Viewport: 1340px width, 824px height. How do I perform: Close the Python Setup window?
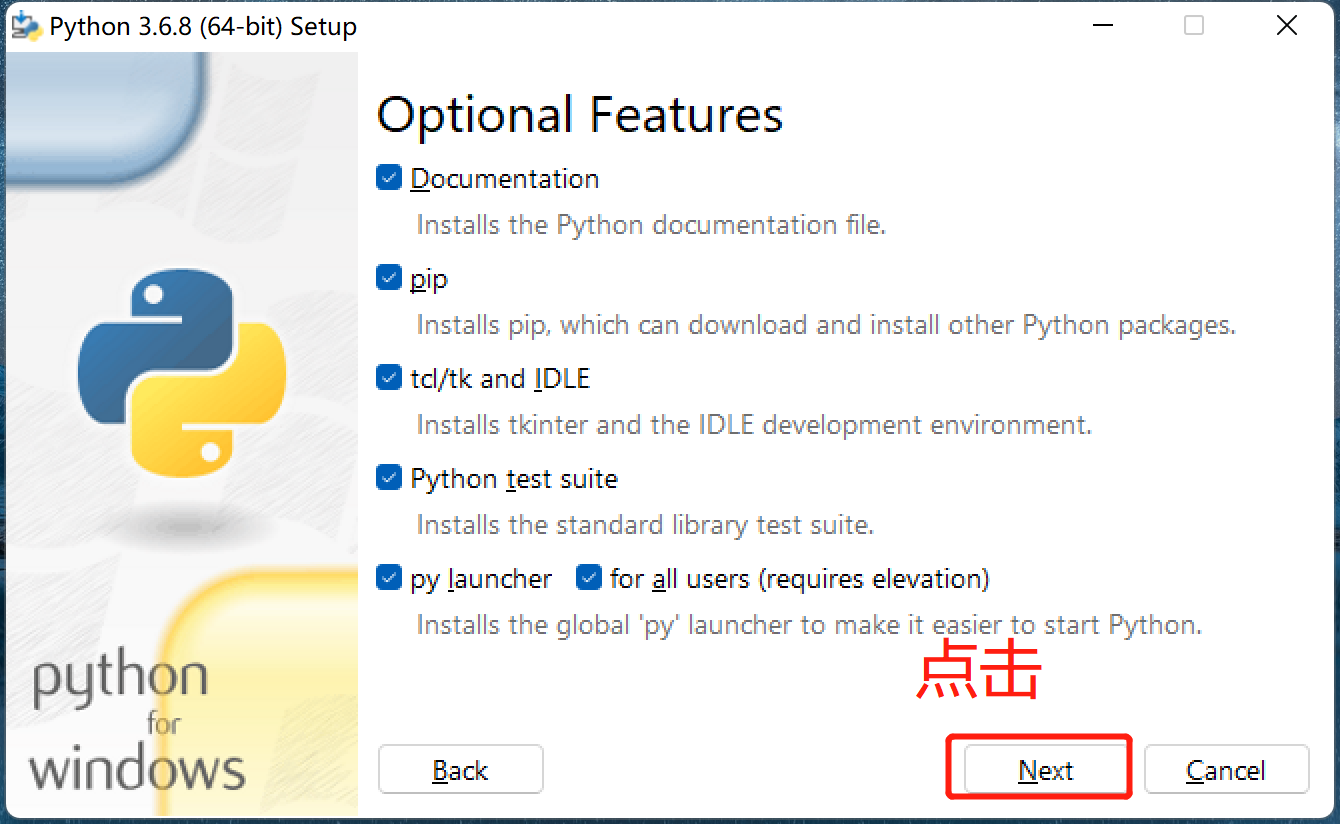click(1288, 26)
